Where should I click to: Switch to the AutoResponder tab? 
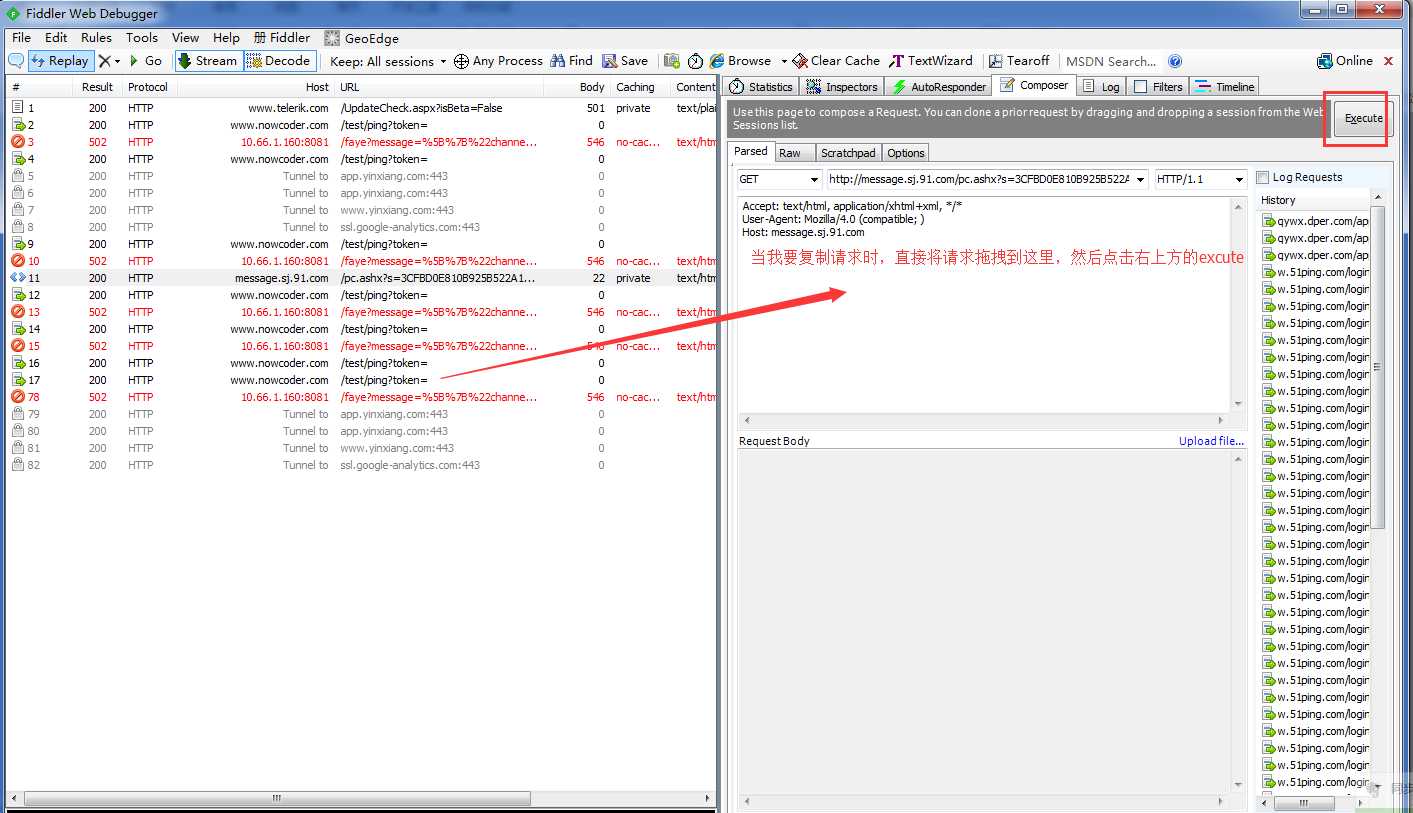(938, 87)
